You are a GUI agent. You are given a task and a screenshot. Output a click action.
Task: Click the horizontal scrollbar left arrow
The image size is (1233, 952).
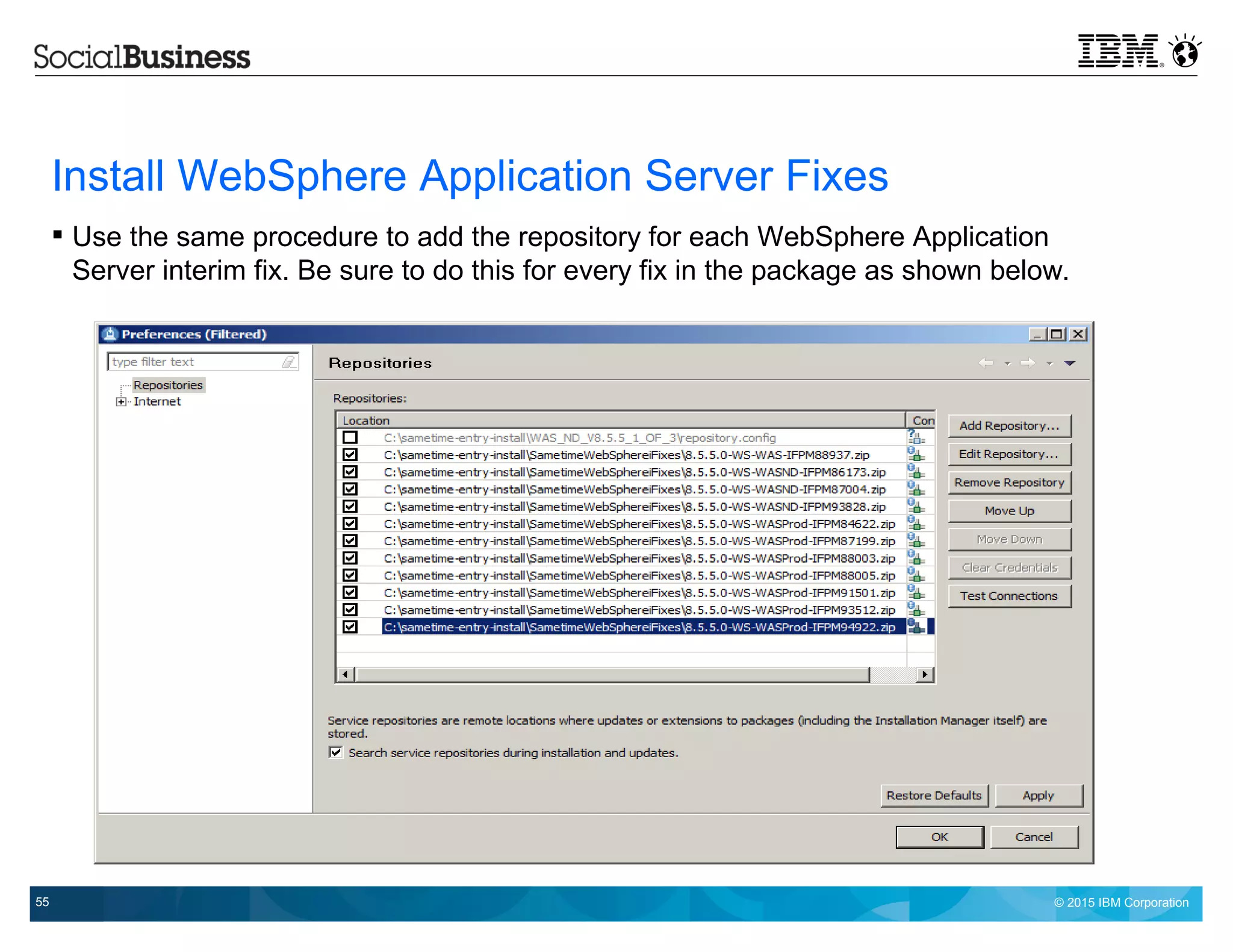[x=345, y=674]
